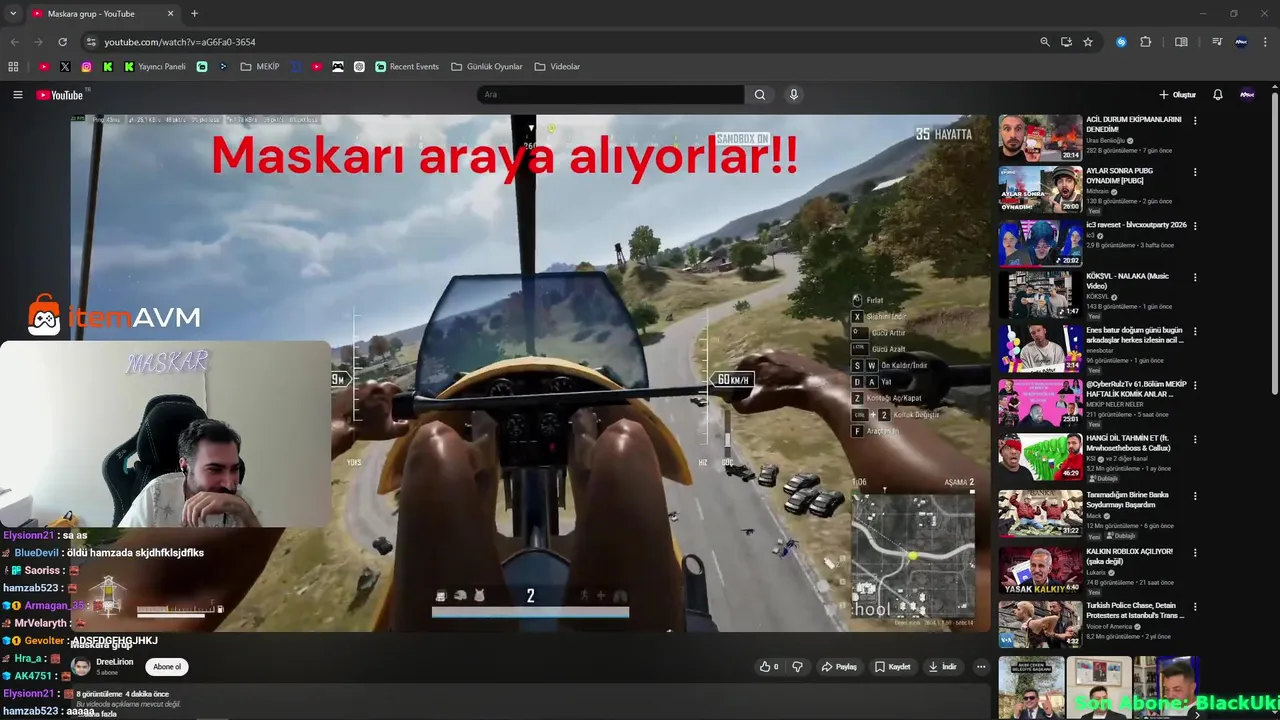Open the HANGİ DİL TAHMİN ET video
Viewport: 1280px width, 720px height.
[1040, 457]
